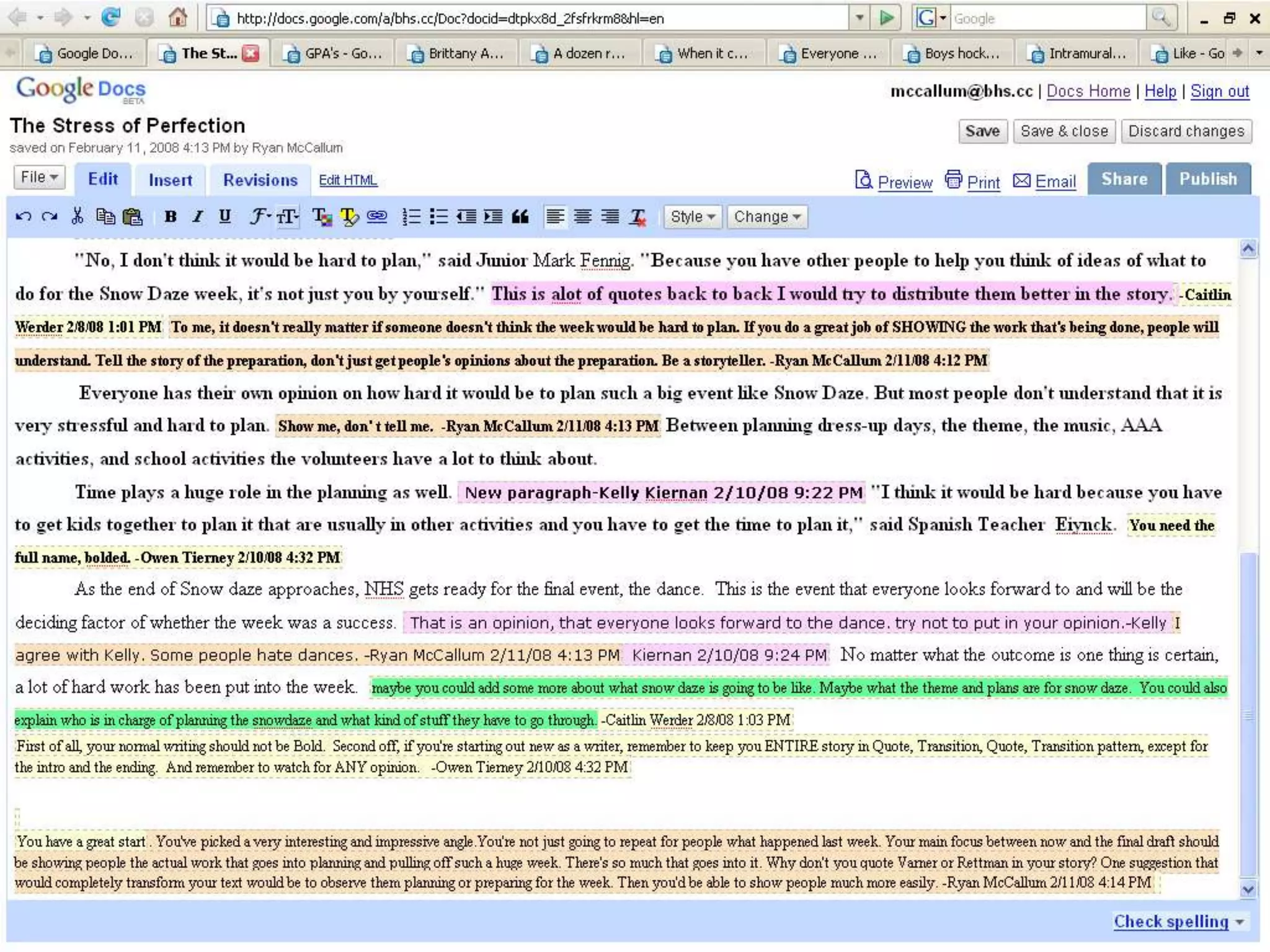Image resolution: width=1270 pixels, height=952 pixels.
Task: Open the Change dropdown
Action: click(x=766, y=217)
